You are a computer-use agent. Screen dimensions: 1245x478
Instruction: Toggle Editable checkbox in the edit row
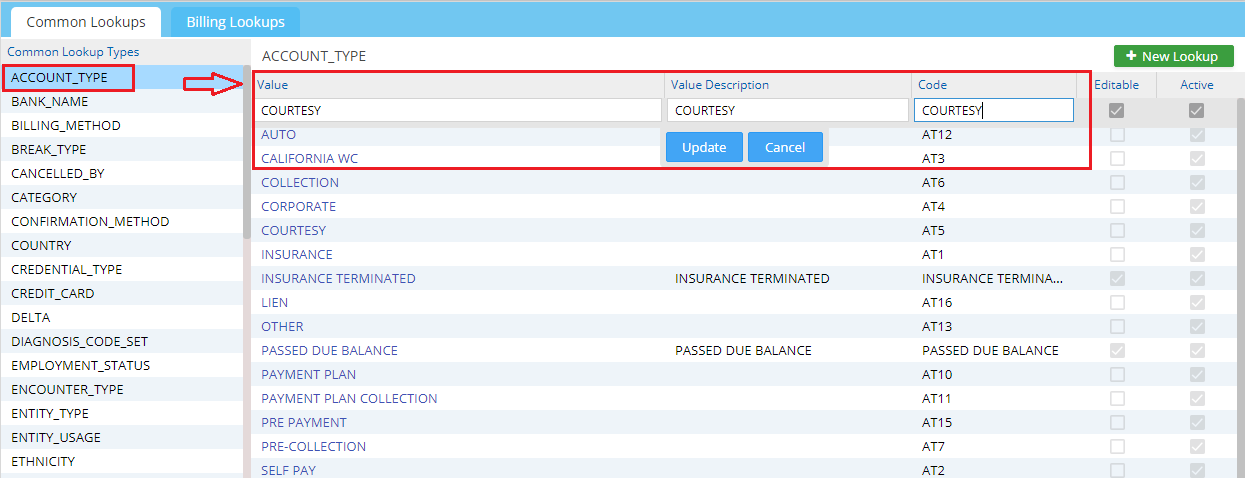pos(1117,111)
